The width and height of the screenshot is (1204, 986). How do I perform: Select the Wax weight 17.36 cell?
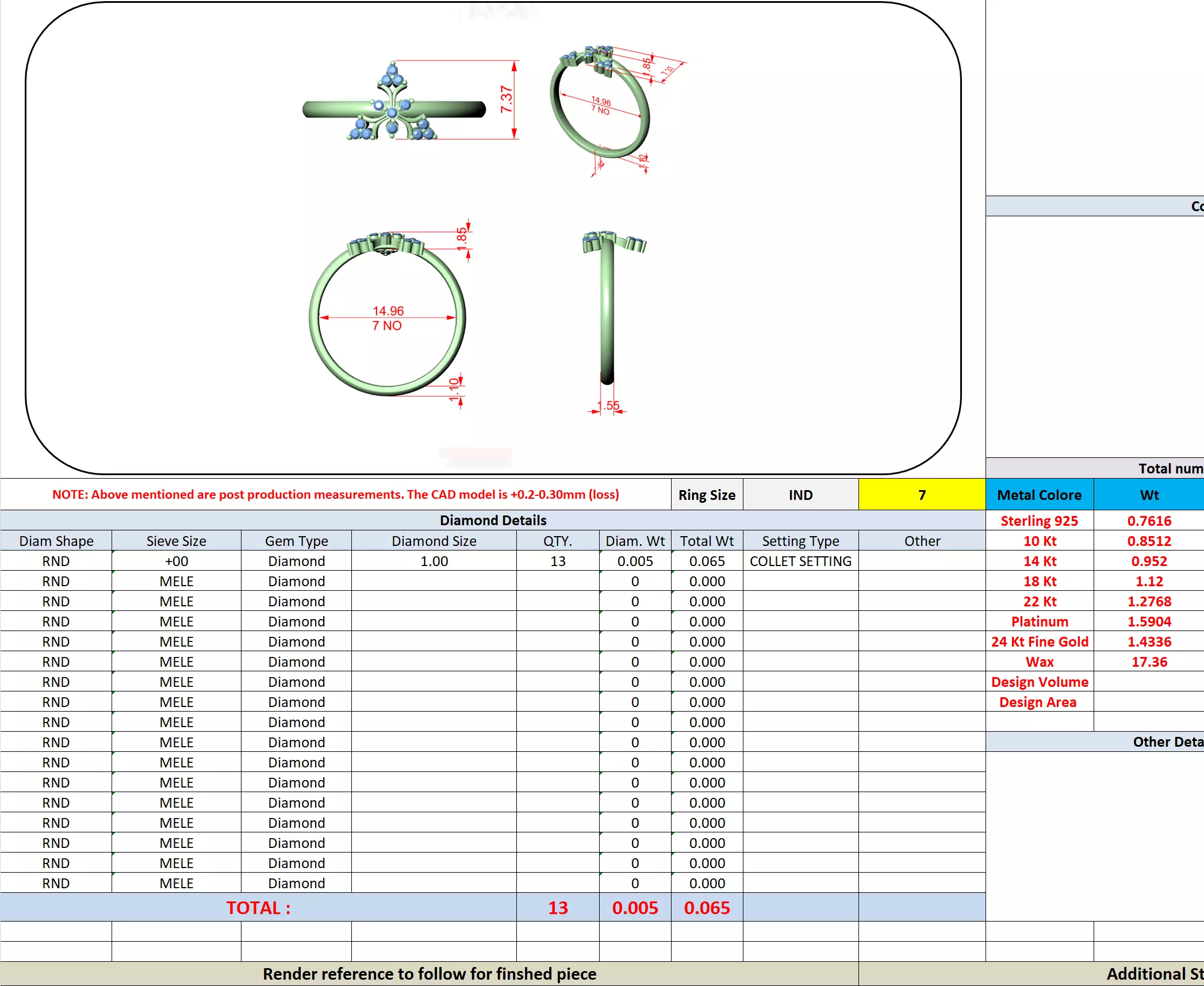click(x=1148, y=662)
